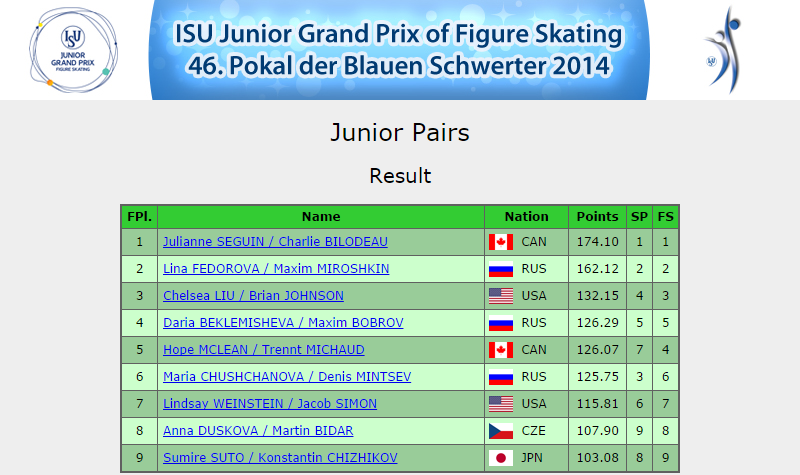Open Sumire SUTO / Konstantin CHIZHIKOV link
800x475 pixels.
tap(280, 458)
